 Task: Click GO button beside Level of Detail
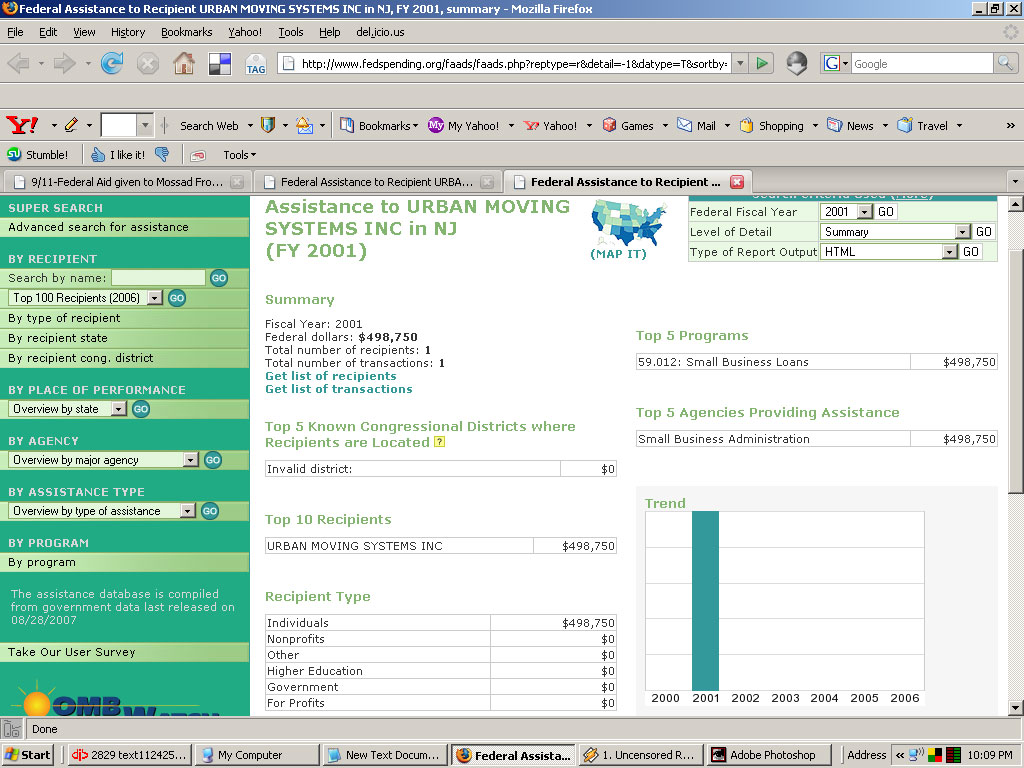click(x=984, y=232)
